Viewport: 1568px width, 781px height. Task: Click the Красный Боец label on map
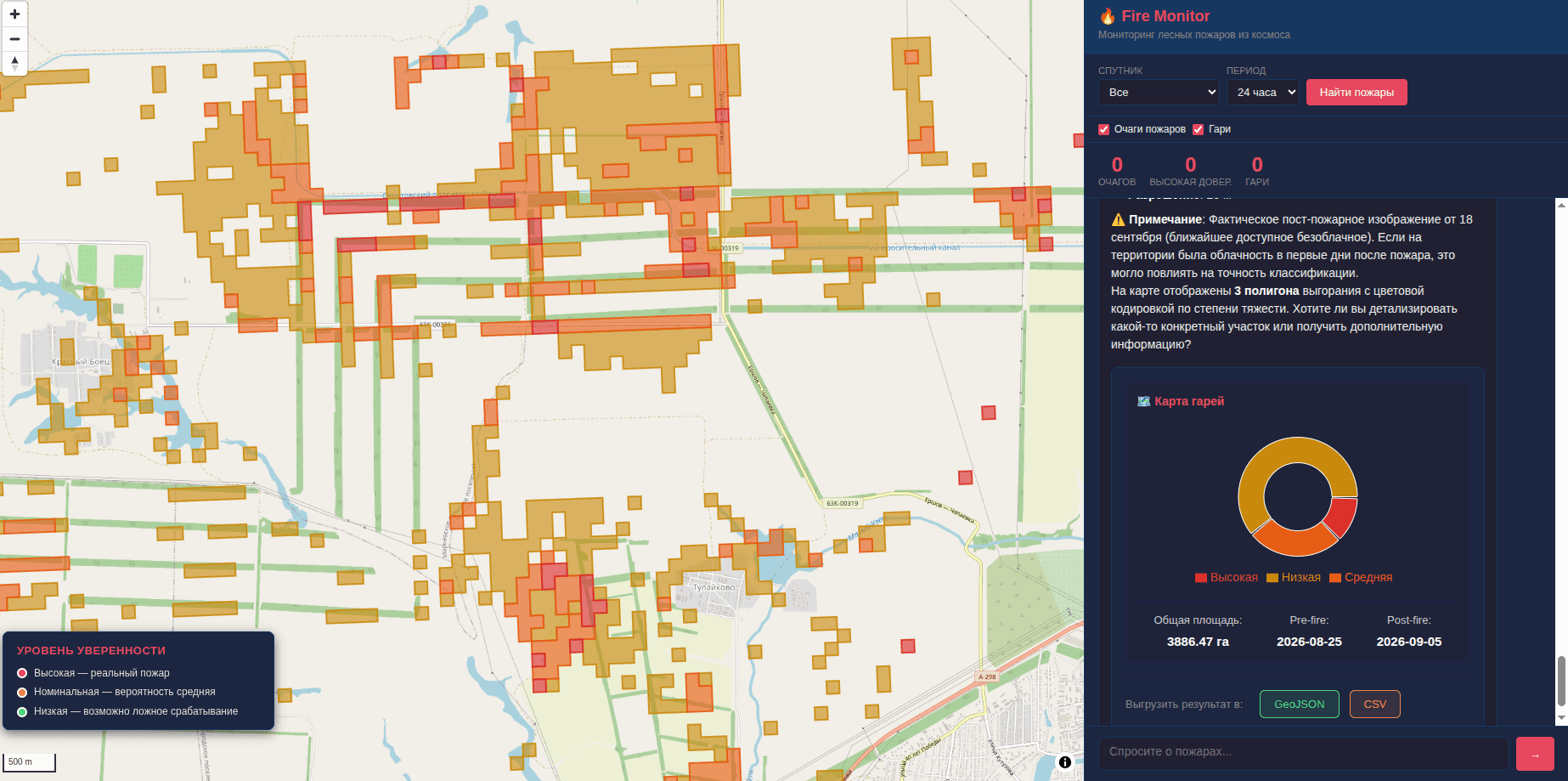(x=81, y=362)
